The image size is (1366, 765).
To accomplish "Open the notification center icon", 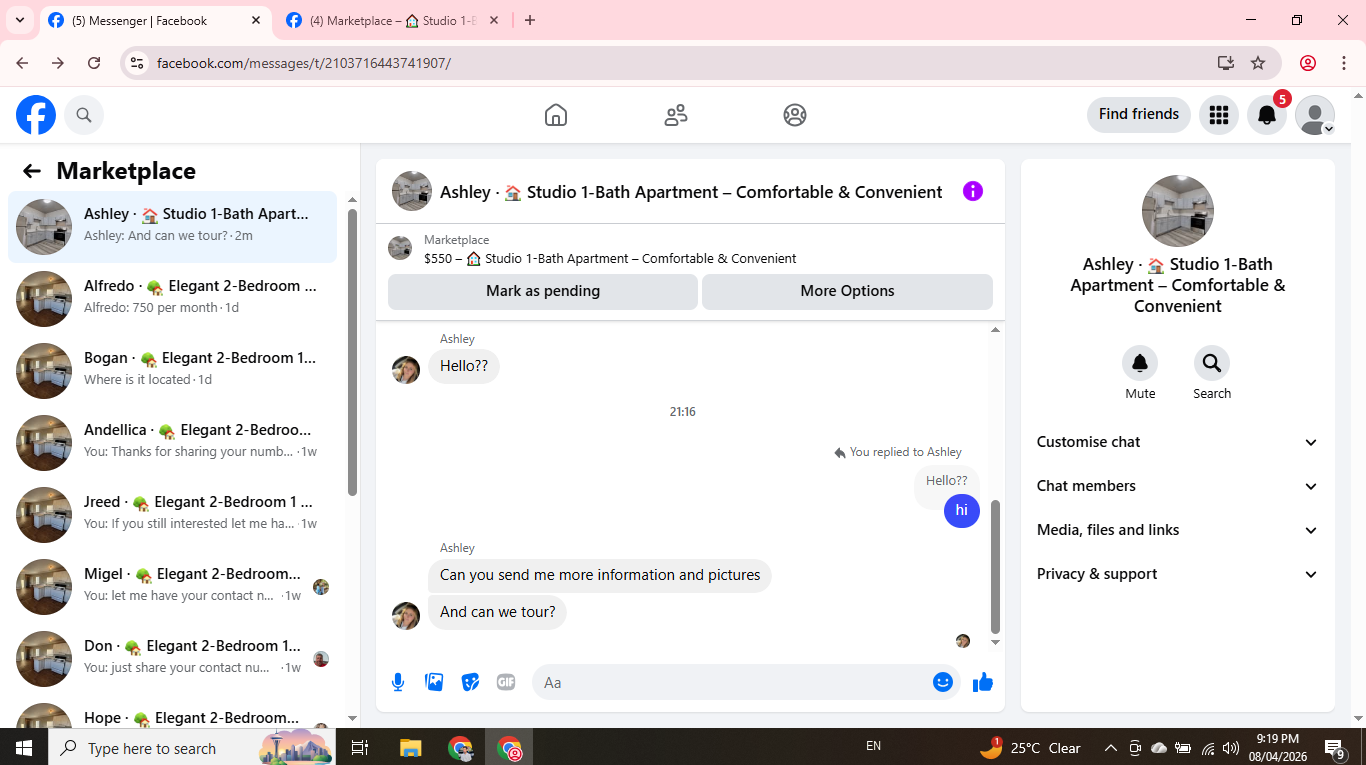I will [x=1335, y=747].
